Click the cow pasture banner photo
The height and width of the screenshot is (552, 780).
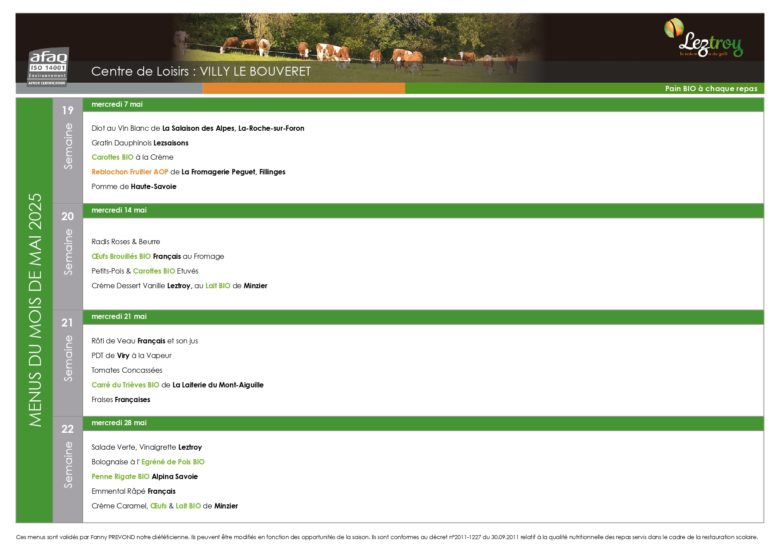[356, 47]
